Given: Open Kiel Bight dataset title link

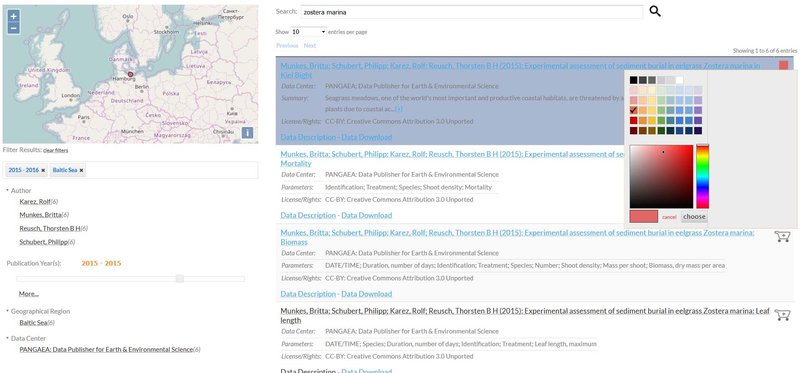Looking at the screenshot, I should click(x=520, y=70).
